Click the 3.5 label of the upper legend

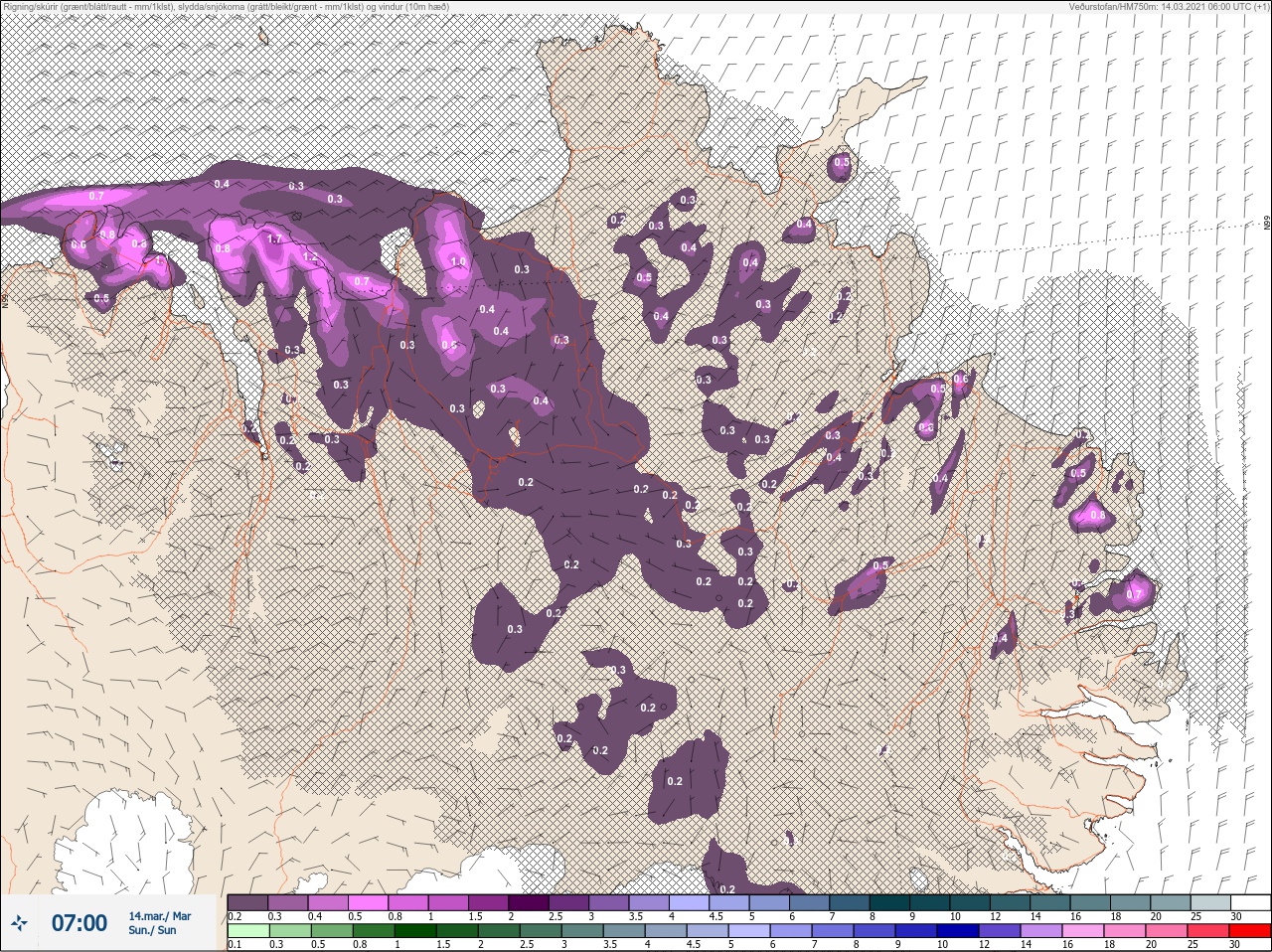(636, 916)
